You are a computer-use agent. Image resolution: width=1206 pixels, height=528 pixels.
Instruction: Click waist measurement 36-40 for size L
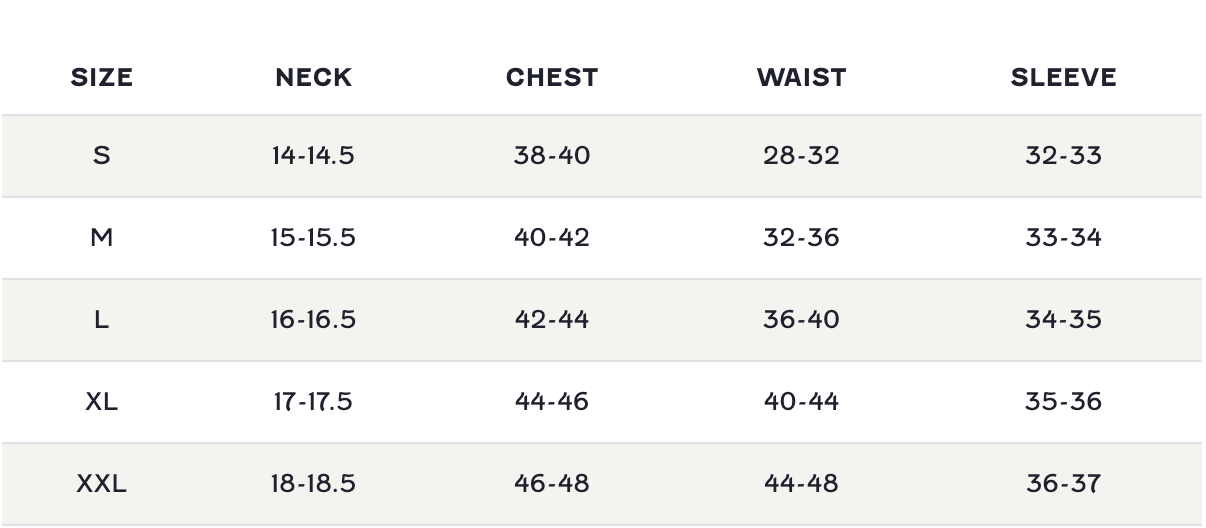(801, 319)
